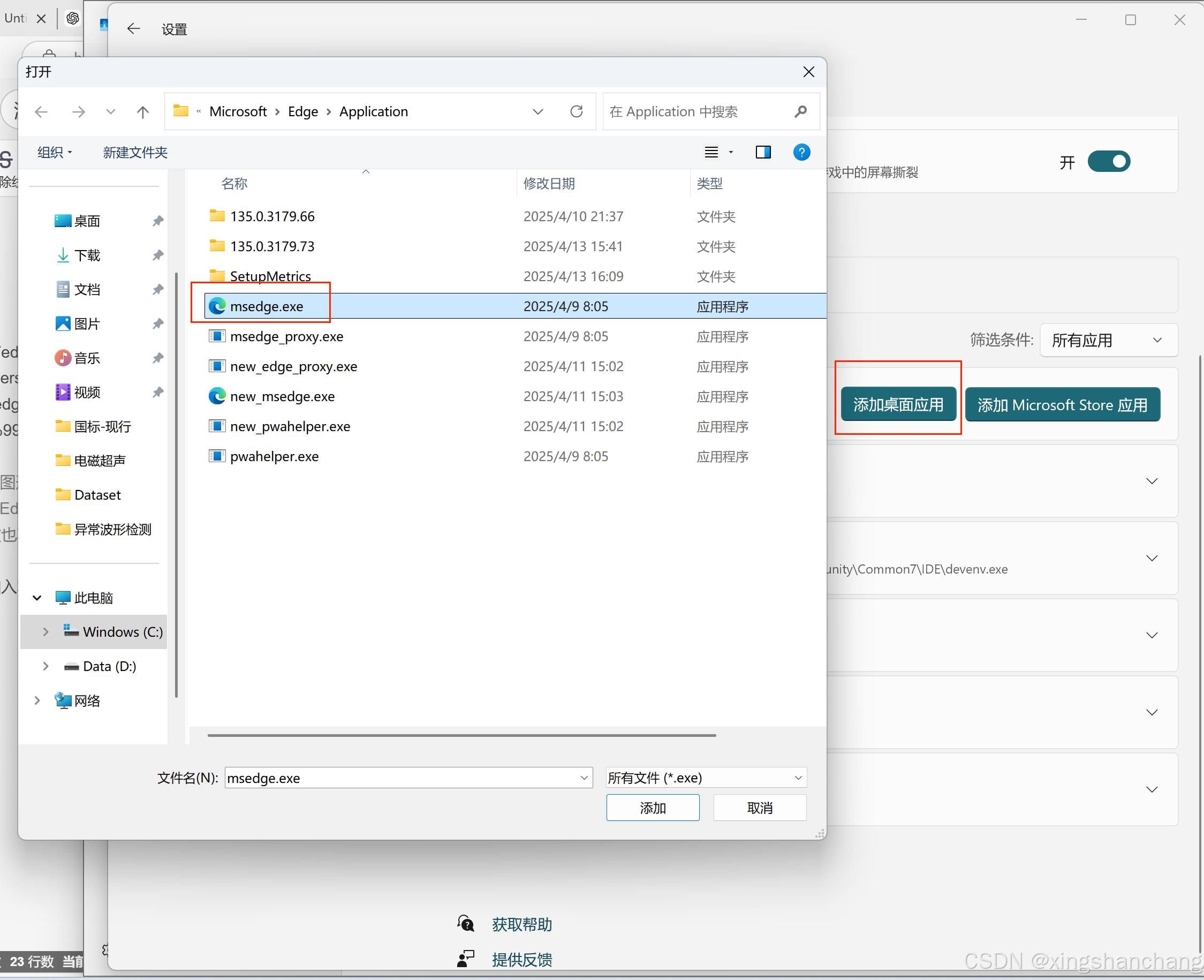Open the 135.0.3179.73 folder
1204x980 pixels.
[272, 246]
